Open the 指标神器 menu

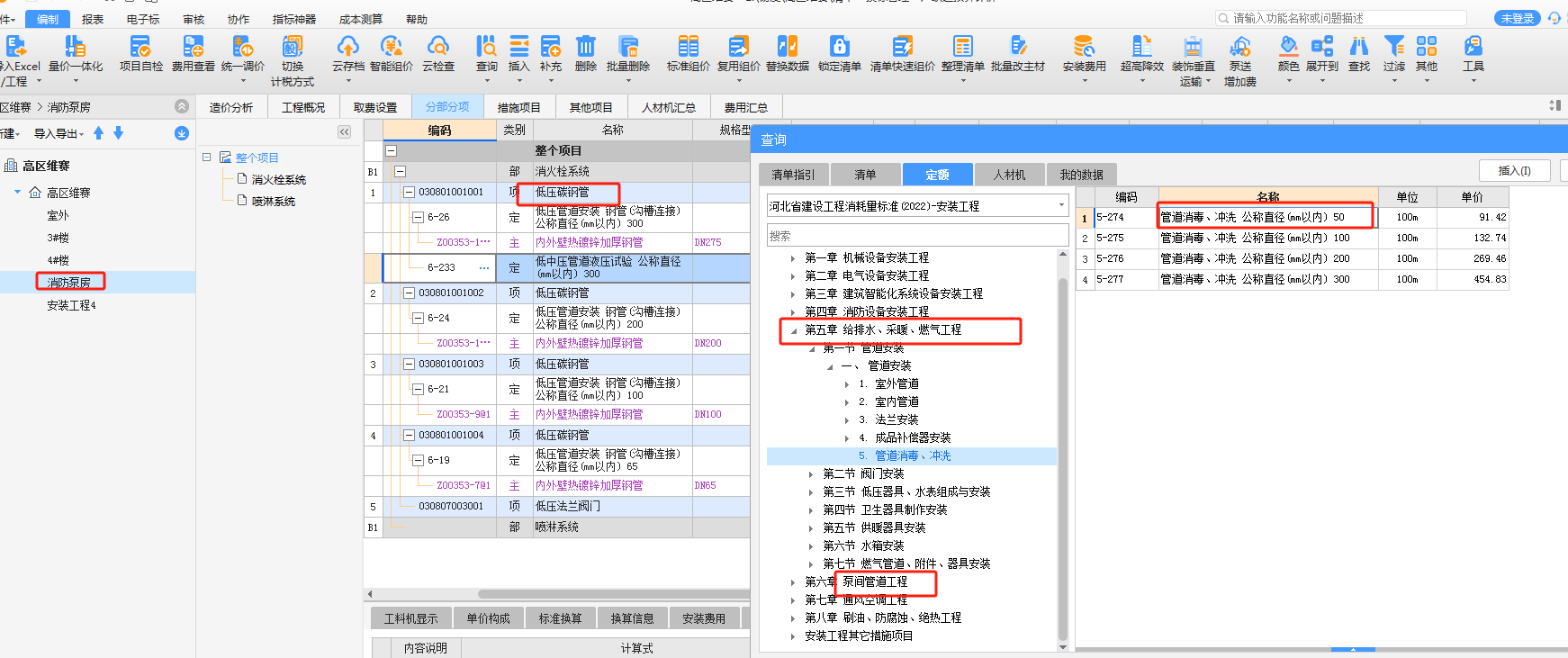tap(294, 19)
